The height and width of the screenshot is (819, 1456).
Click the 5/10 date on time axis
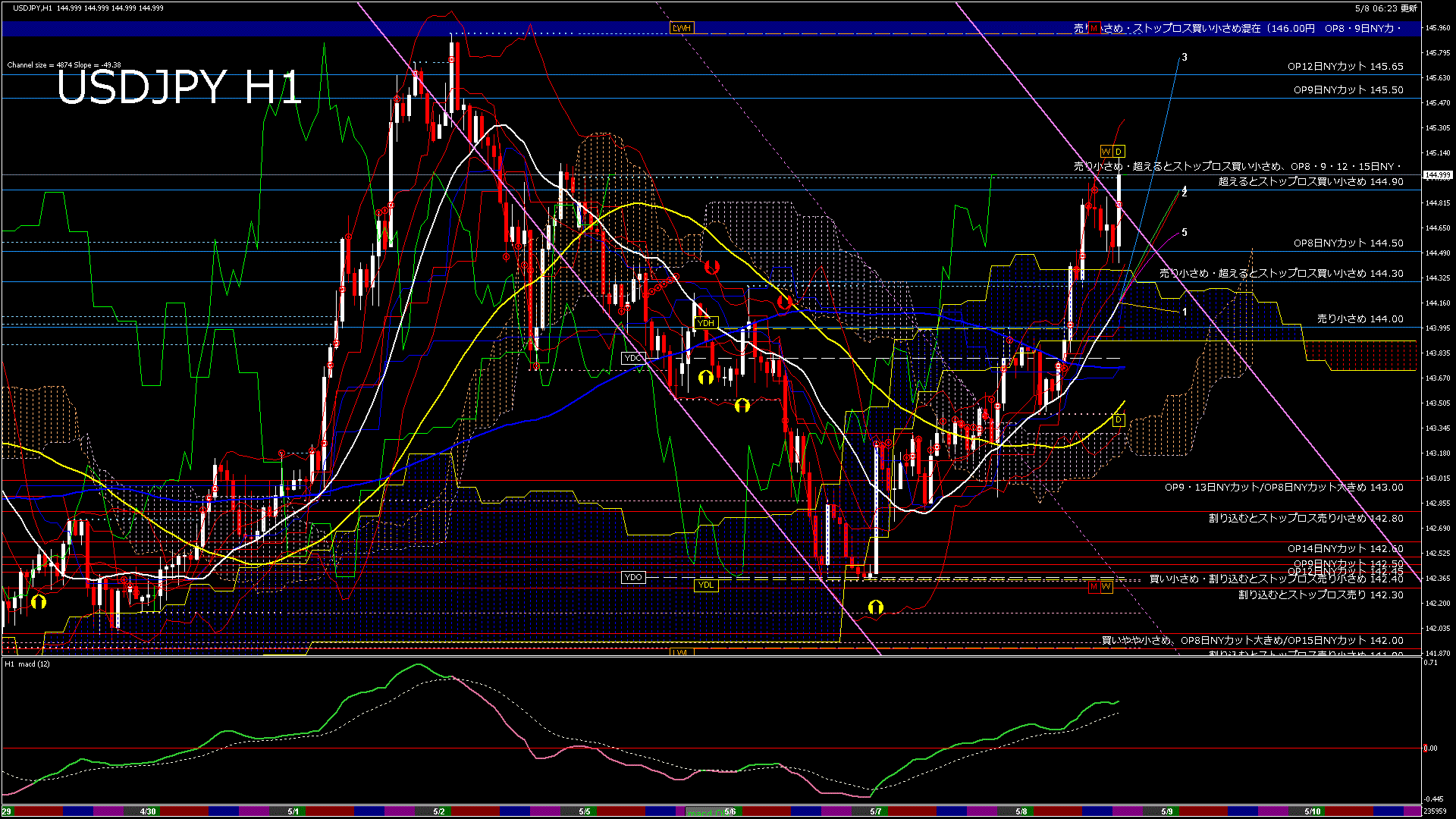point(1312,811)
